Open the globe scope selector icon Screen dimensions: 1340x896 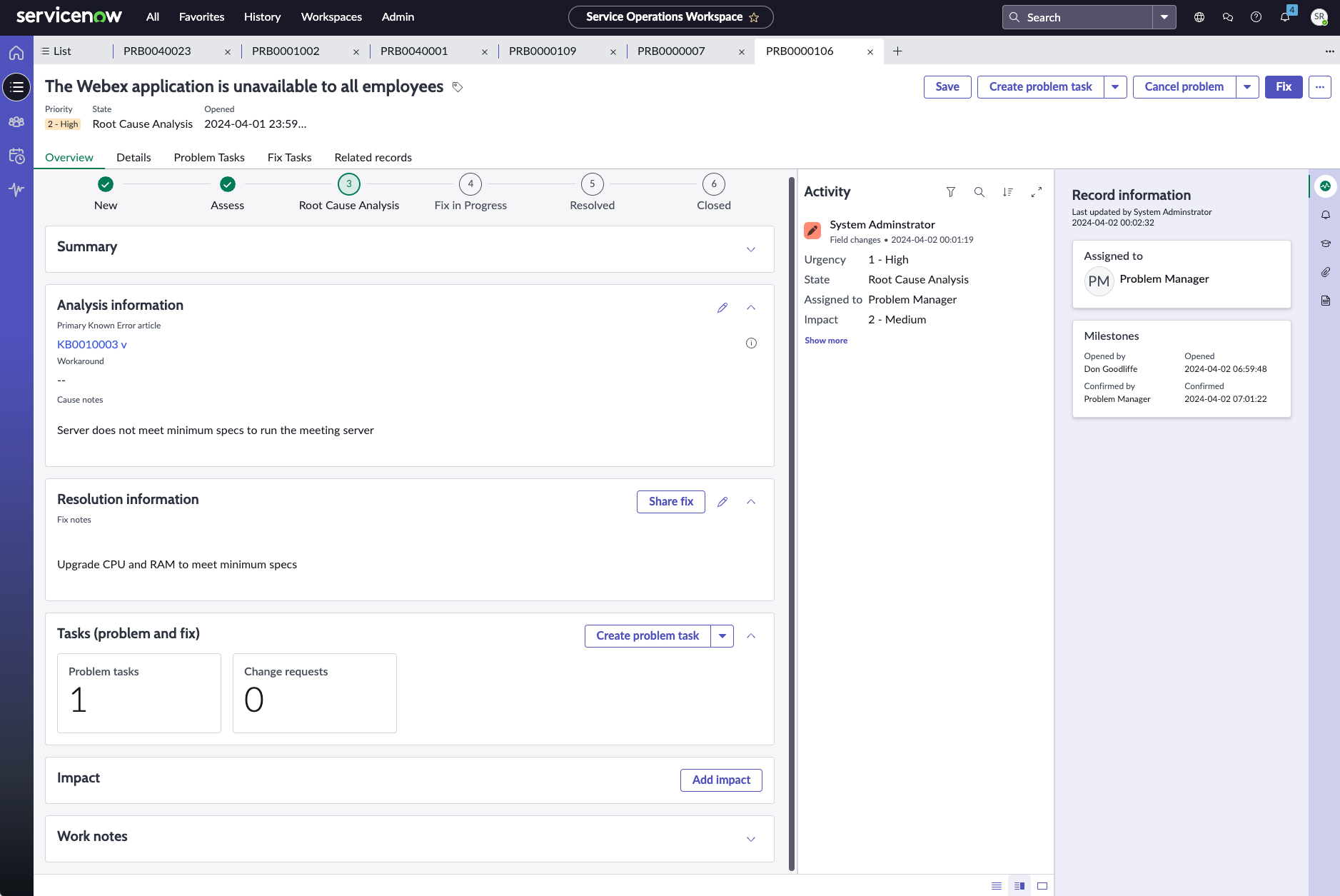(x=1199, y=17)
